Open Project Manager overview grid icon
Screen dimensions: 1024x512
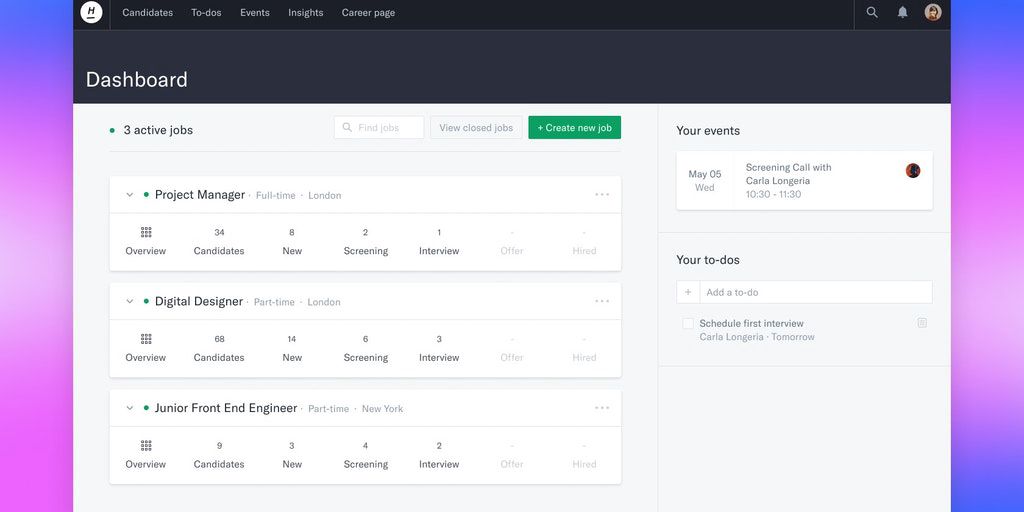point(146,232)
